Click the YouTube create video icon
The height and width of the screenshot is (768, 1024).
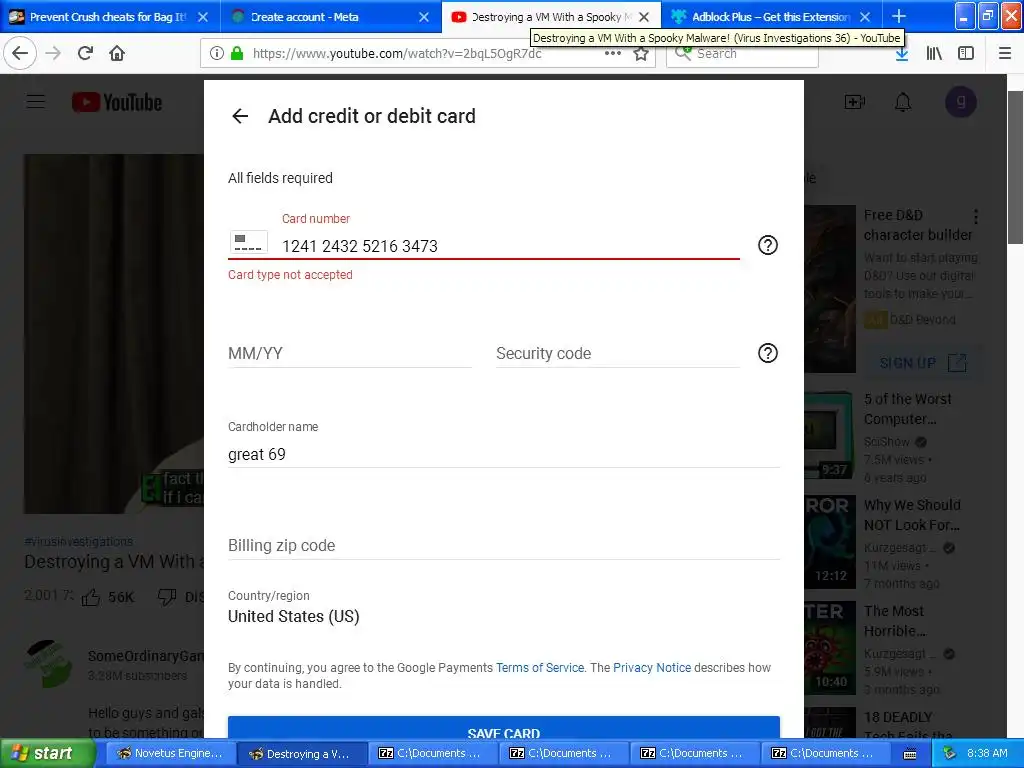(854, 102)
